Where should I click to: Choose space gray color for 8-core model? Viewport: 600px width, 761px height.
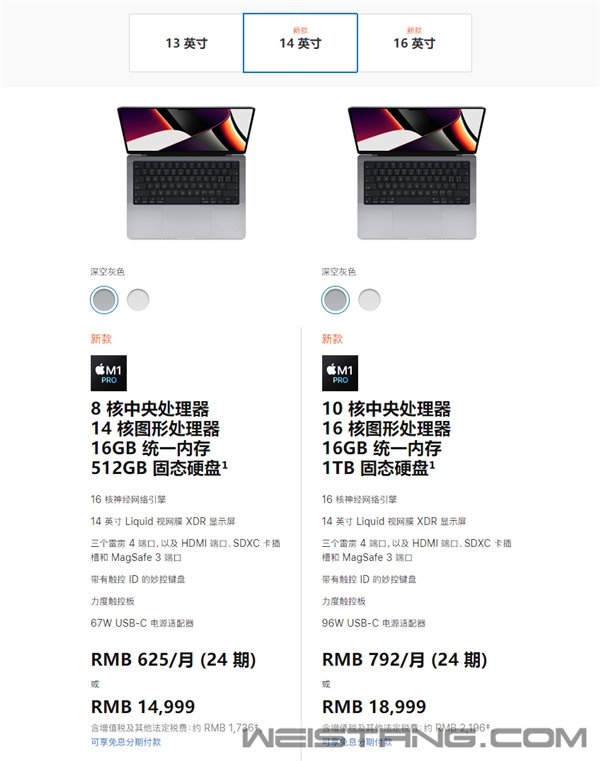click(x=104, y=300)
